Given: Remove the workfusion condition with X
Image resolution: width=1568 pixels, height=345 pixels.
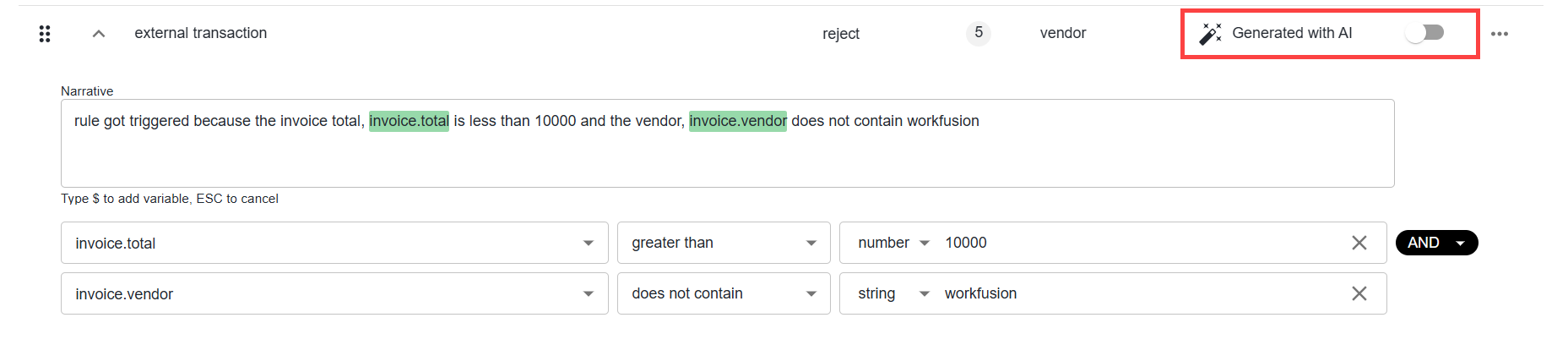Looking at the screenshot, I should (x=1359, y=293).
